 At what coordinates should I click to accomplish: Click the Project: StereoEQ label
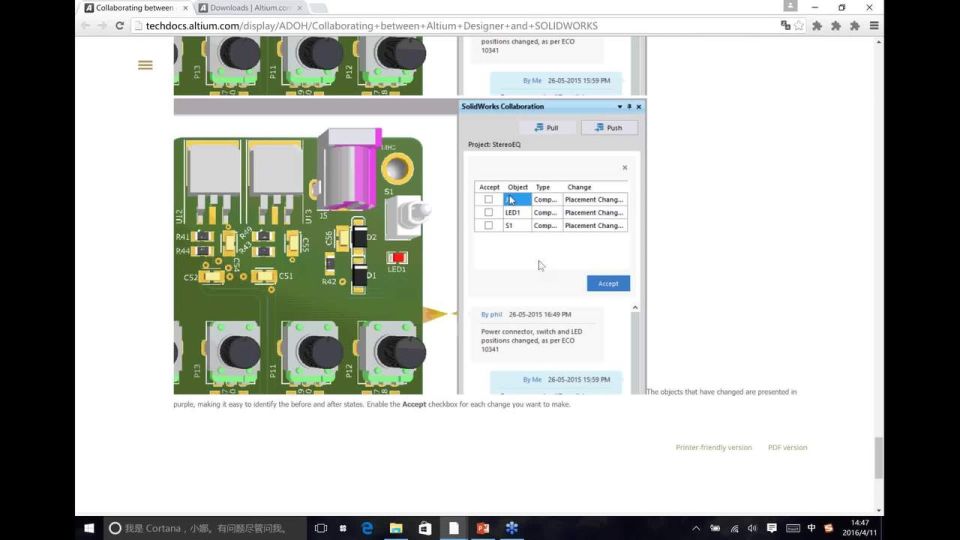tap(494, 144)
